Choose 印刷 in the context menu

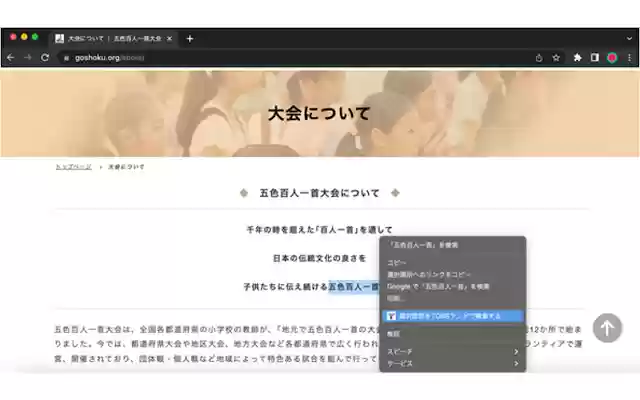pyautogui.click(x=453, y=298)
